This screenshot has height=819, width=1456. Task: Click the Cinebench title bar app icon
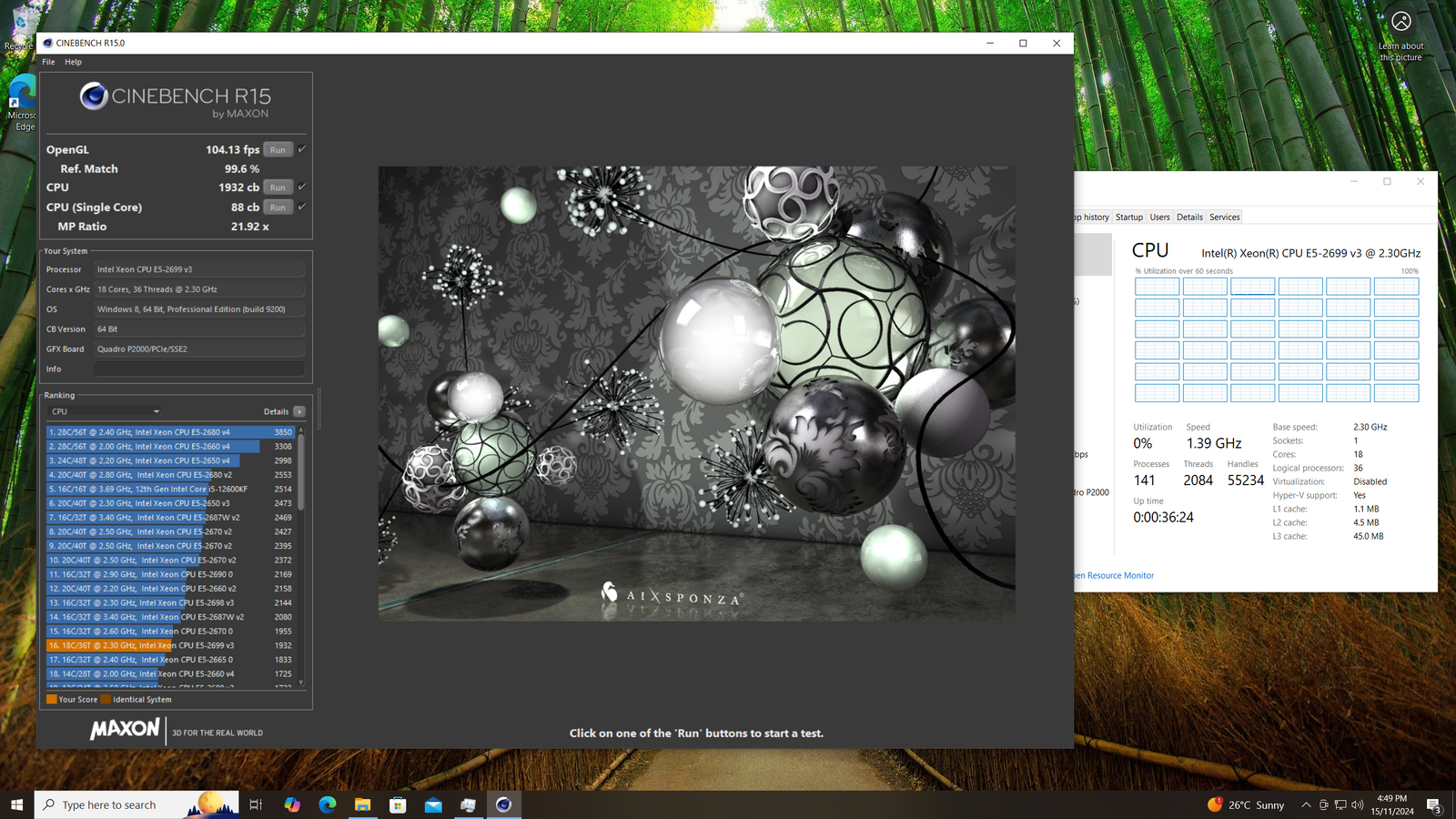click(x=47, y=43)
